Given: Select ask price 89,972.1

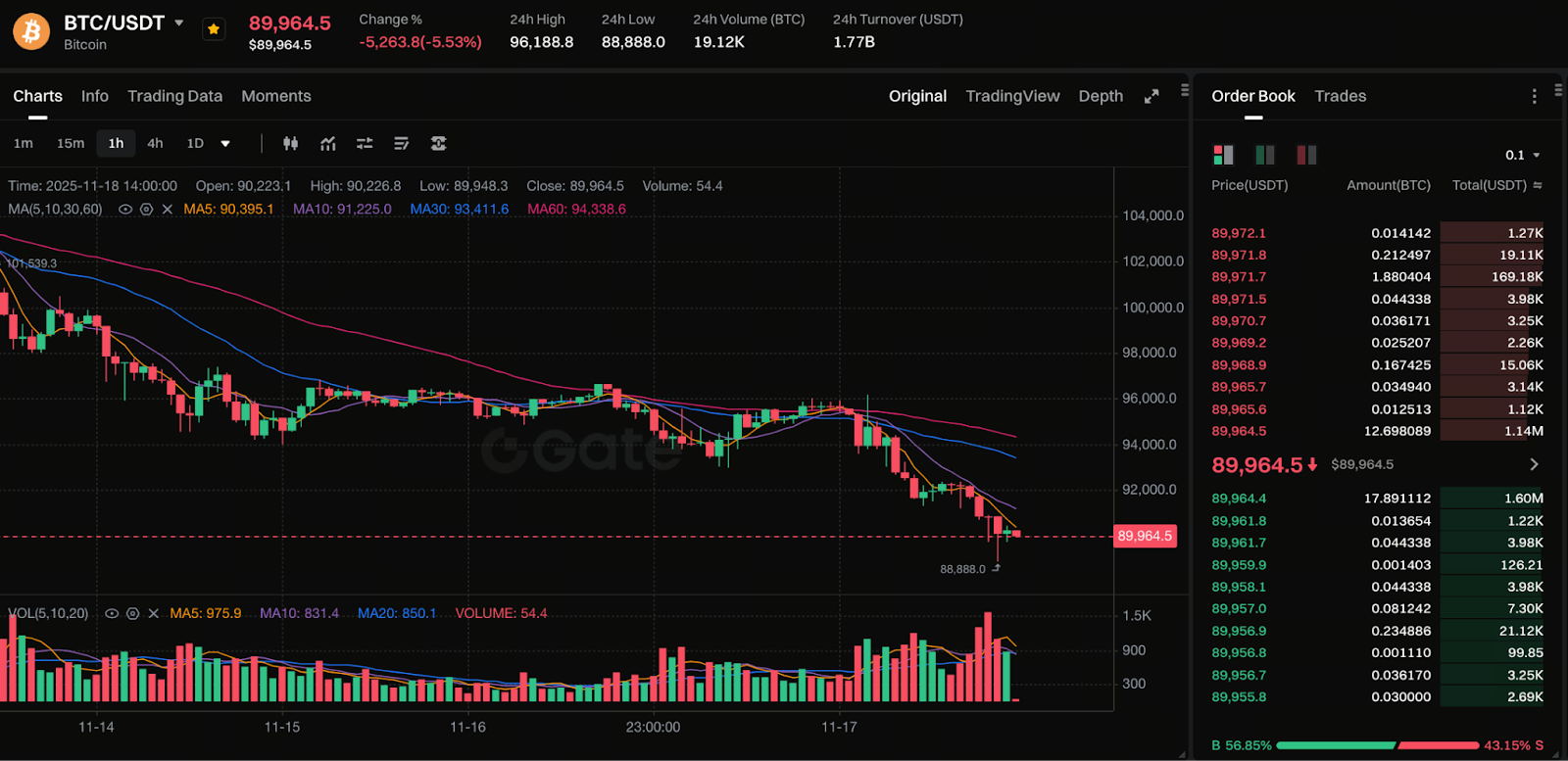Looking at the screenshot, I should point(1239,233).
